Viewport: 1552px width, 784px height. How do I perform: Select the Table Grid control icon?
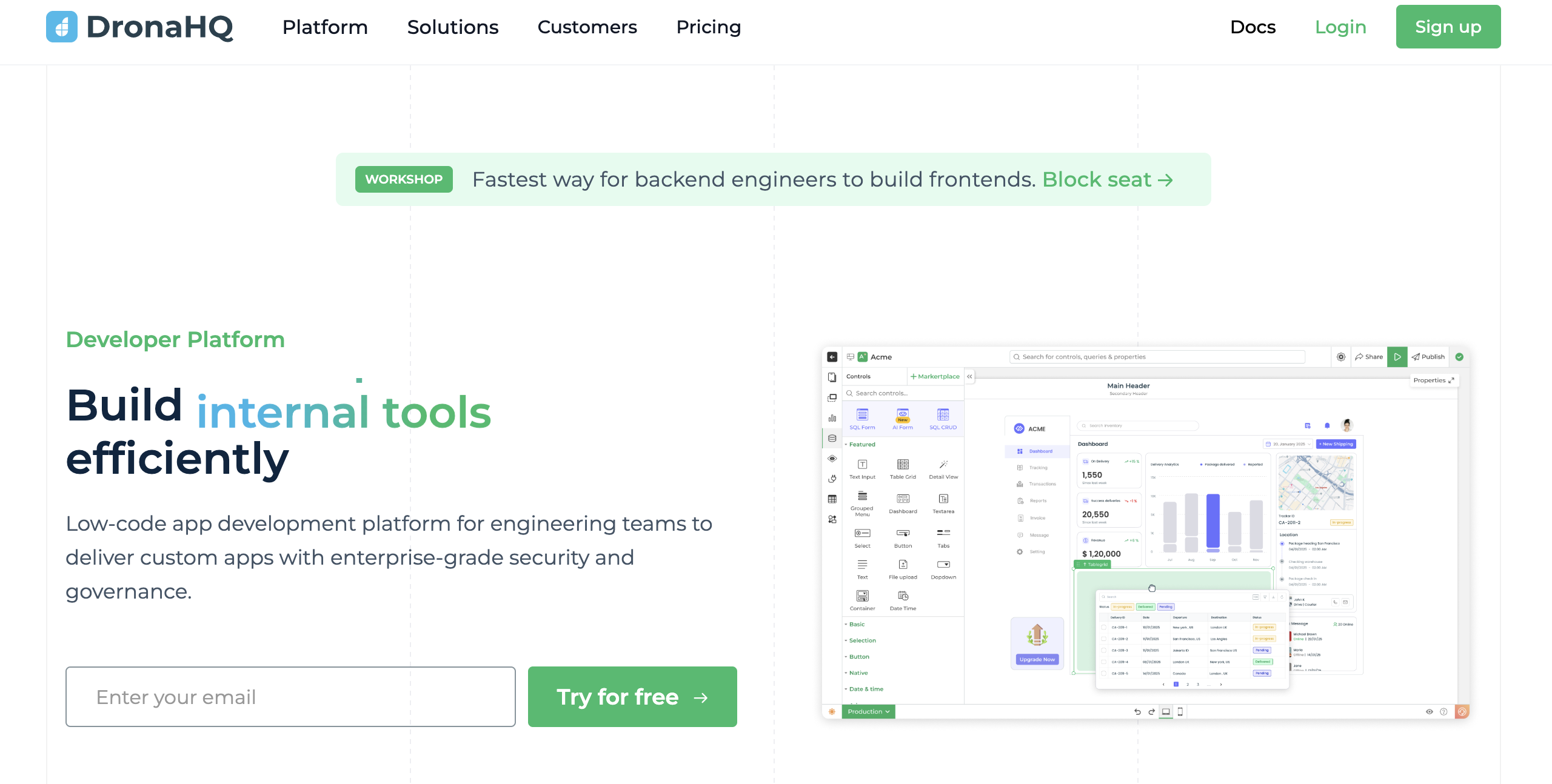903,465
